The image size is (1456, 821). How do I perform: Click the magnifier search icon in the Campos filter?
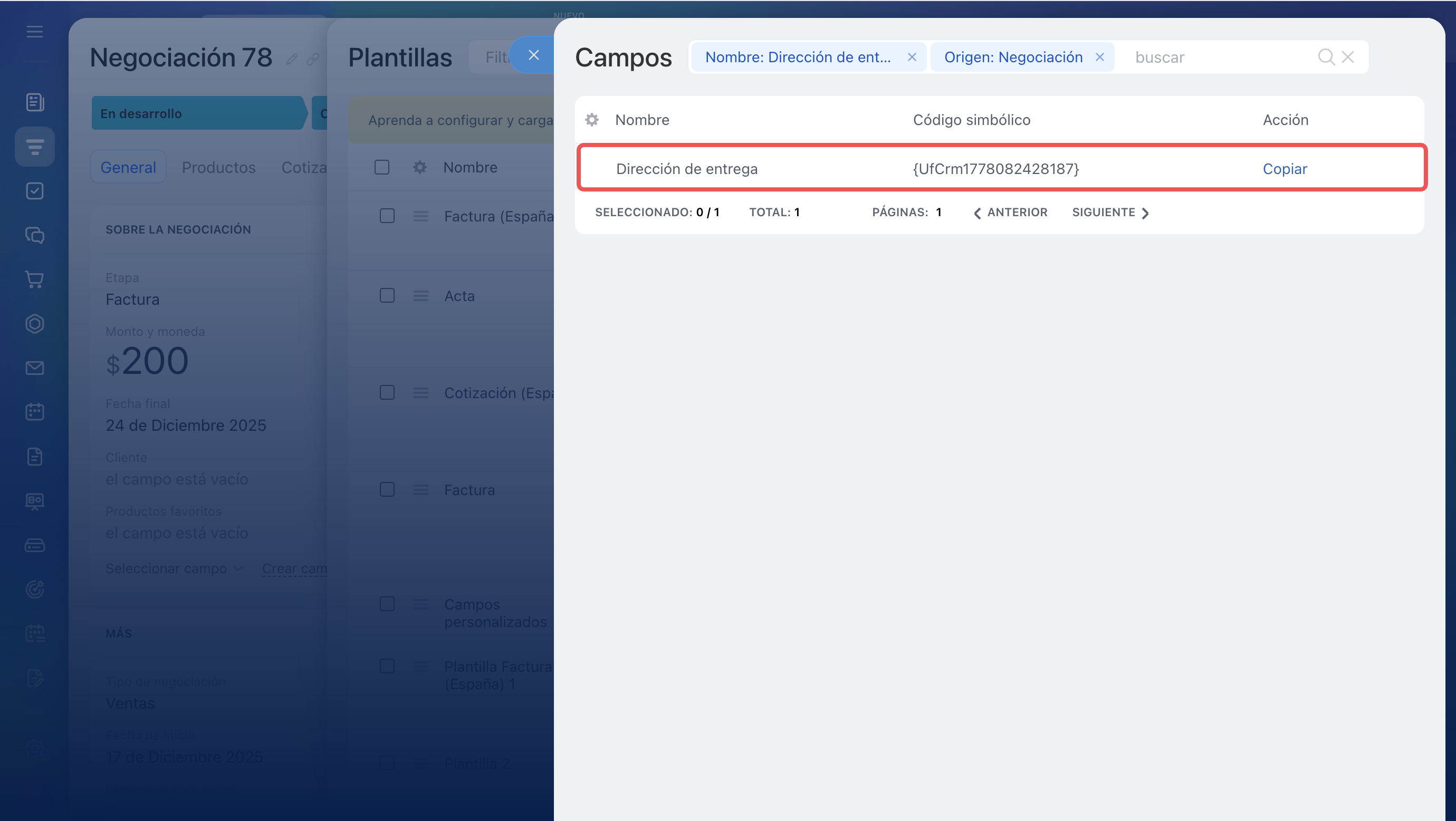point(1326,57)
